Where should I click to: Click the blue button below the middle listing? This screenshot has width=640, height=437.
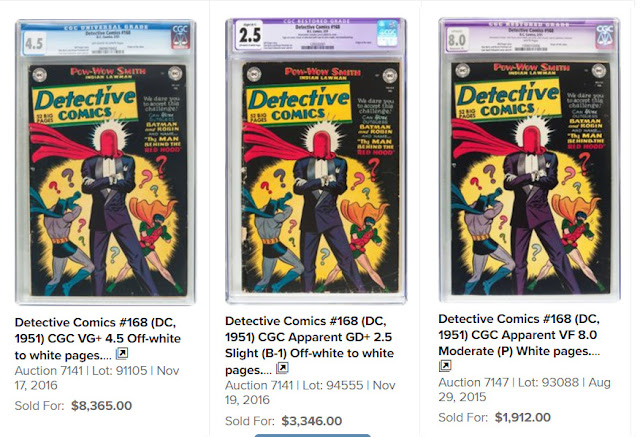click(313, 435)
